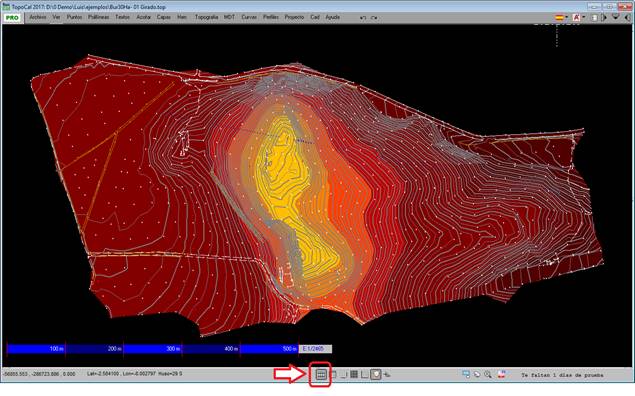Click the magnifier zoom icon in status bar

click(x=488, y=375)
